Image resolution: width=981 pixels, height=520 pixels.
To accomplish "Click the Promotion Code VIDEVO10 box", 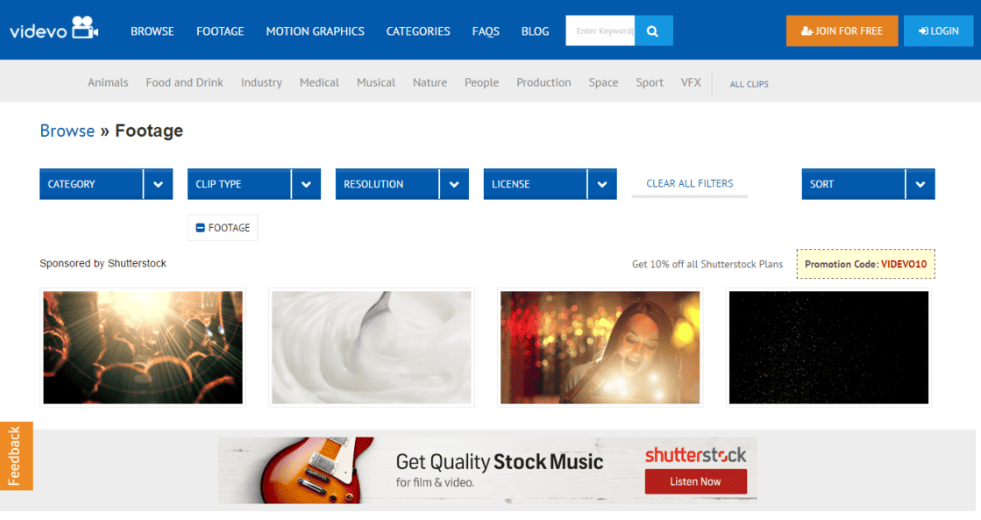I will (866, 264).
